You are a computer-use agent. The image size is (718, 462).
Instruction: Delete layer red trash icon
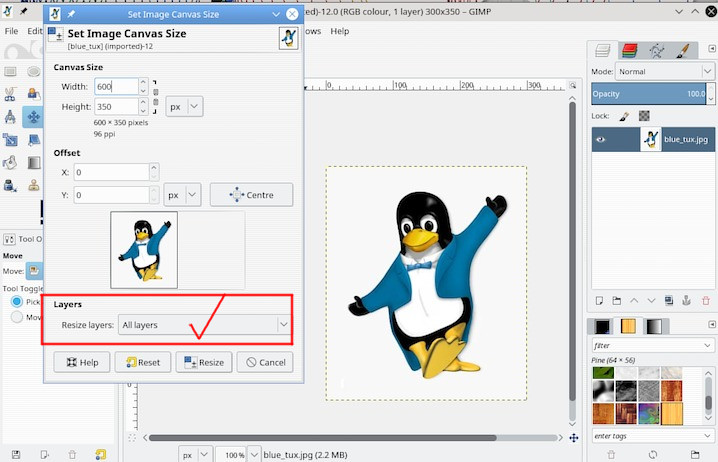tap(706, 301)
